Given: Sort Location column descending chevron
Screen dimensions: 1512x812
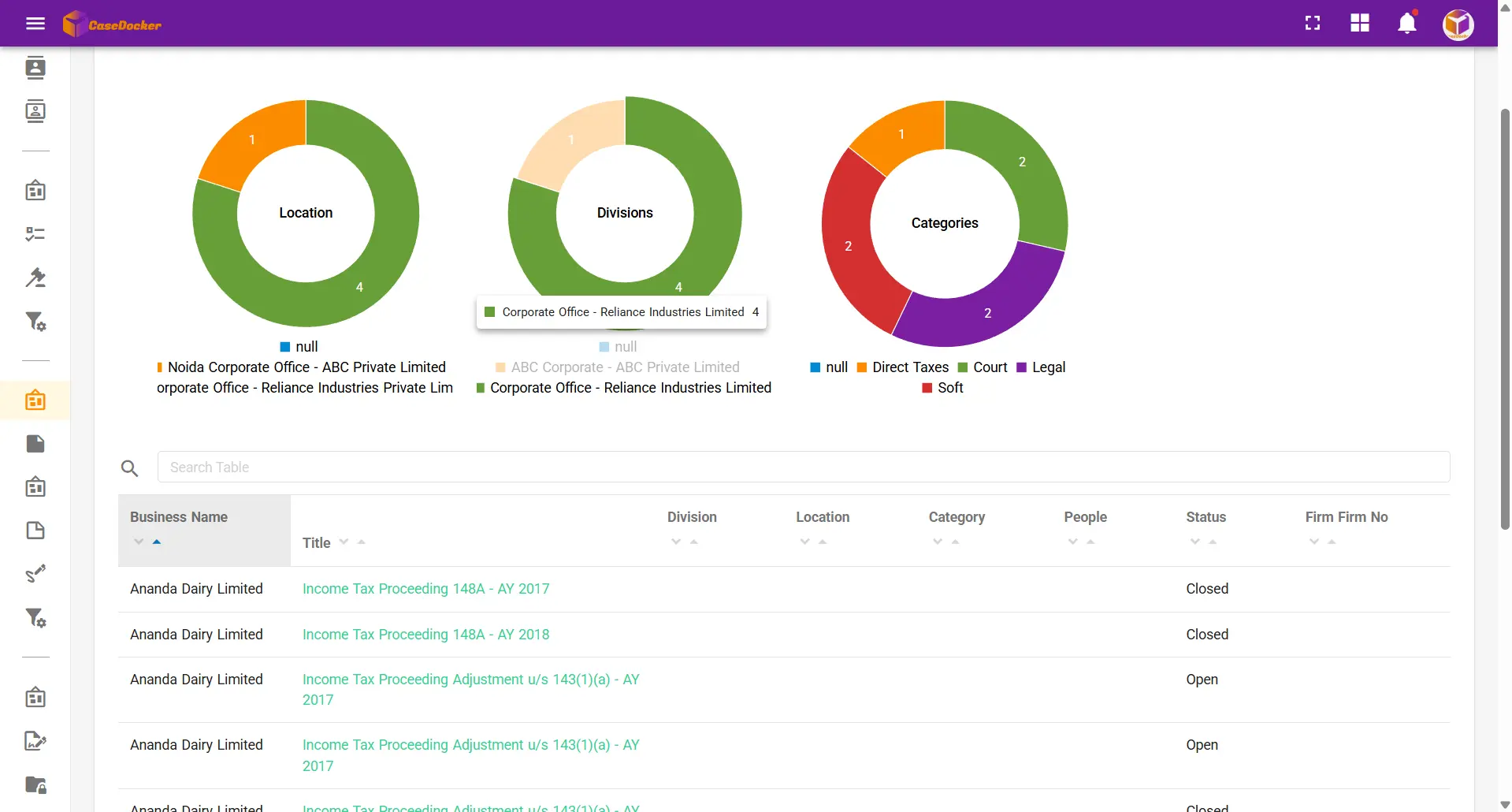Looking at the screenshot, I should [804, 542].
